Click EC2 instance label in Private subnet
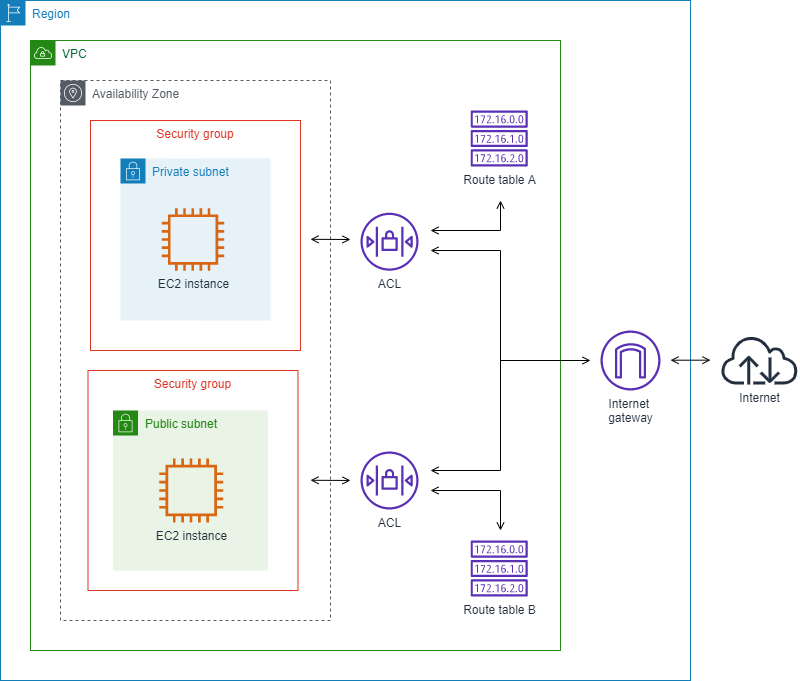This screenshot has height=681, width=800. tap(193, 284)
